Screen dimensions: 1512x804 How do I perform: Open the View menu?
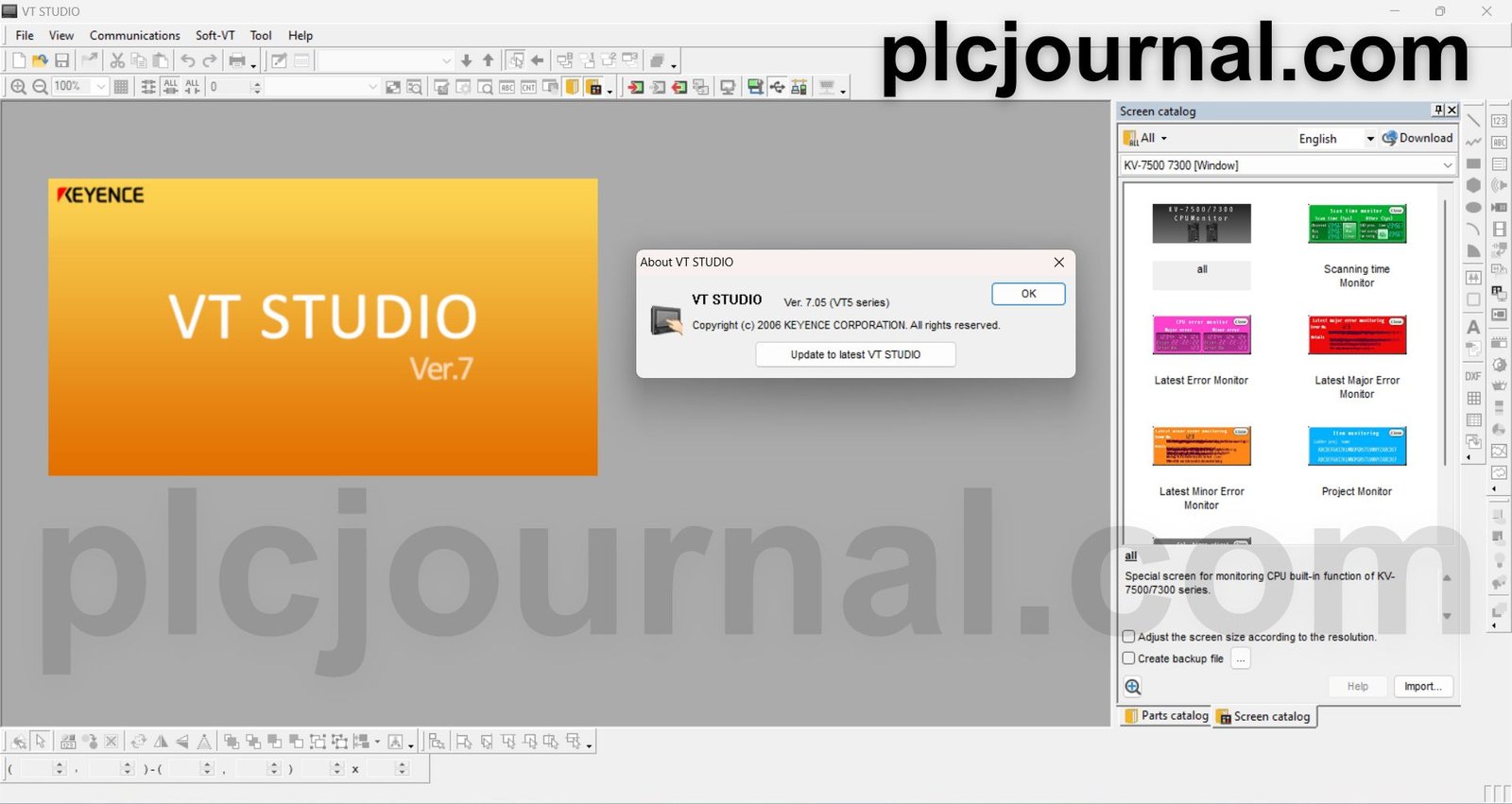click(x=61, y=35)
